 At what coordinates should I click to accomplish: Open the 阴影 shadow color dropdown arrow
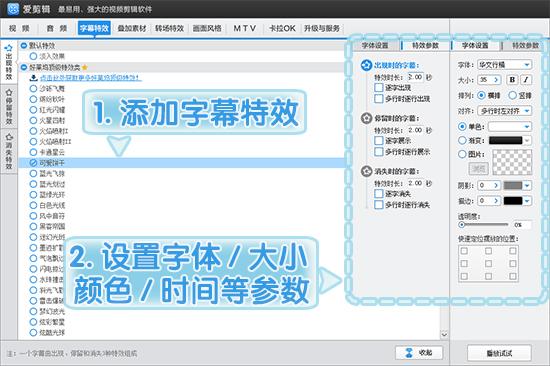[527, 185]
